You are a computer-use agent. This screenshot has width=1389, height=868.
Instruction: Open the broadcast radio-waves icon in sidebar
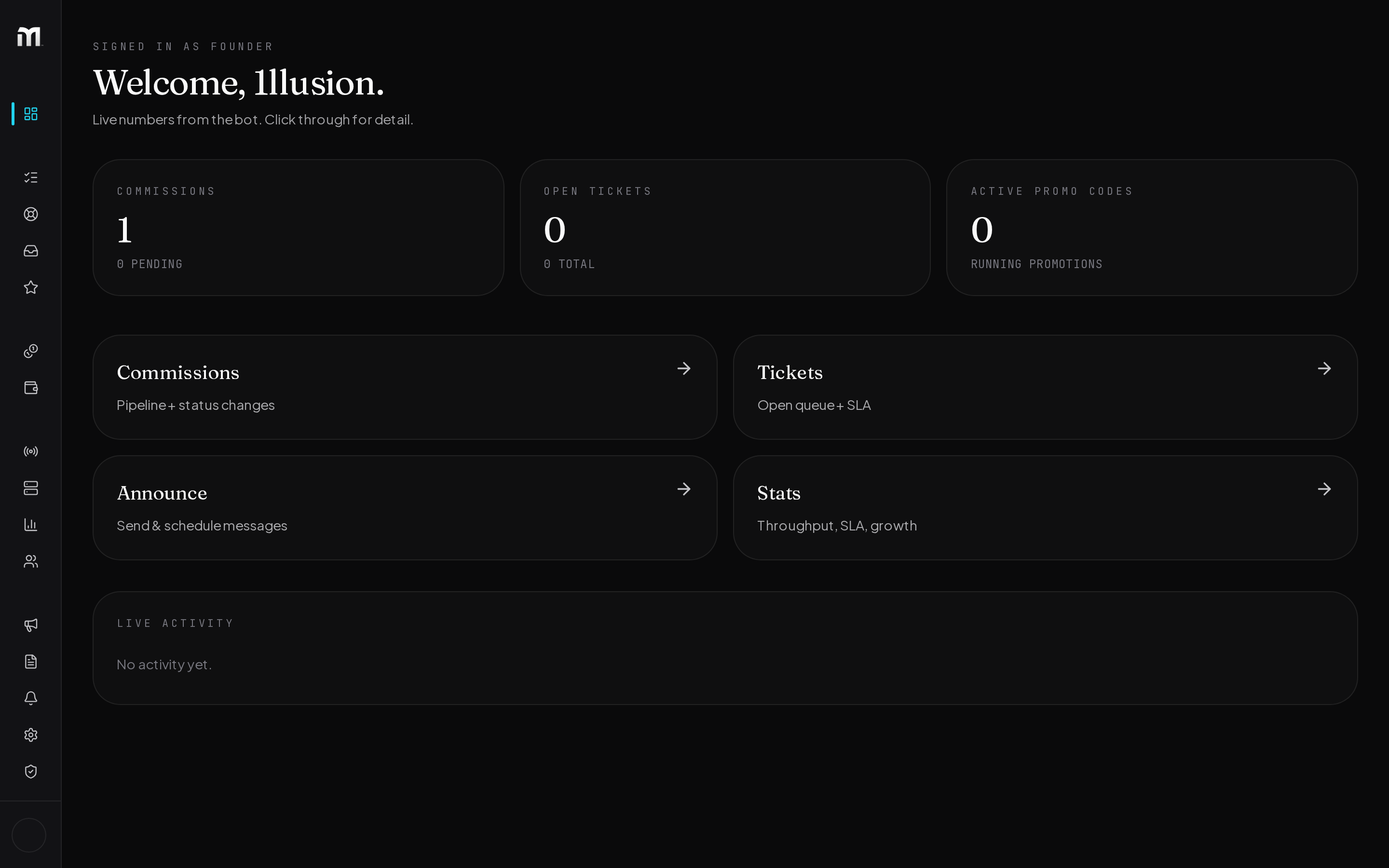pyautogui.click(x=31, y=451)
